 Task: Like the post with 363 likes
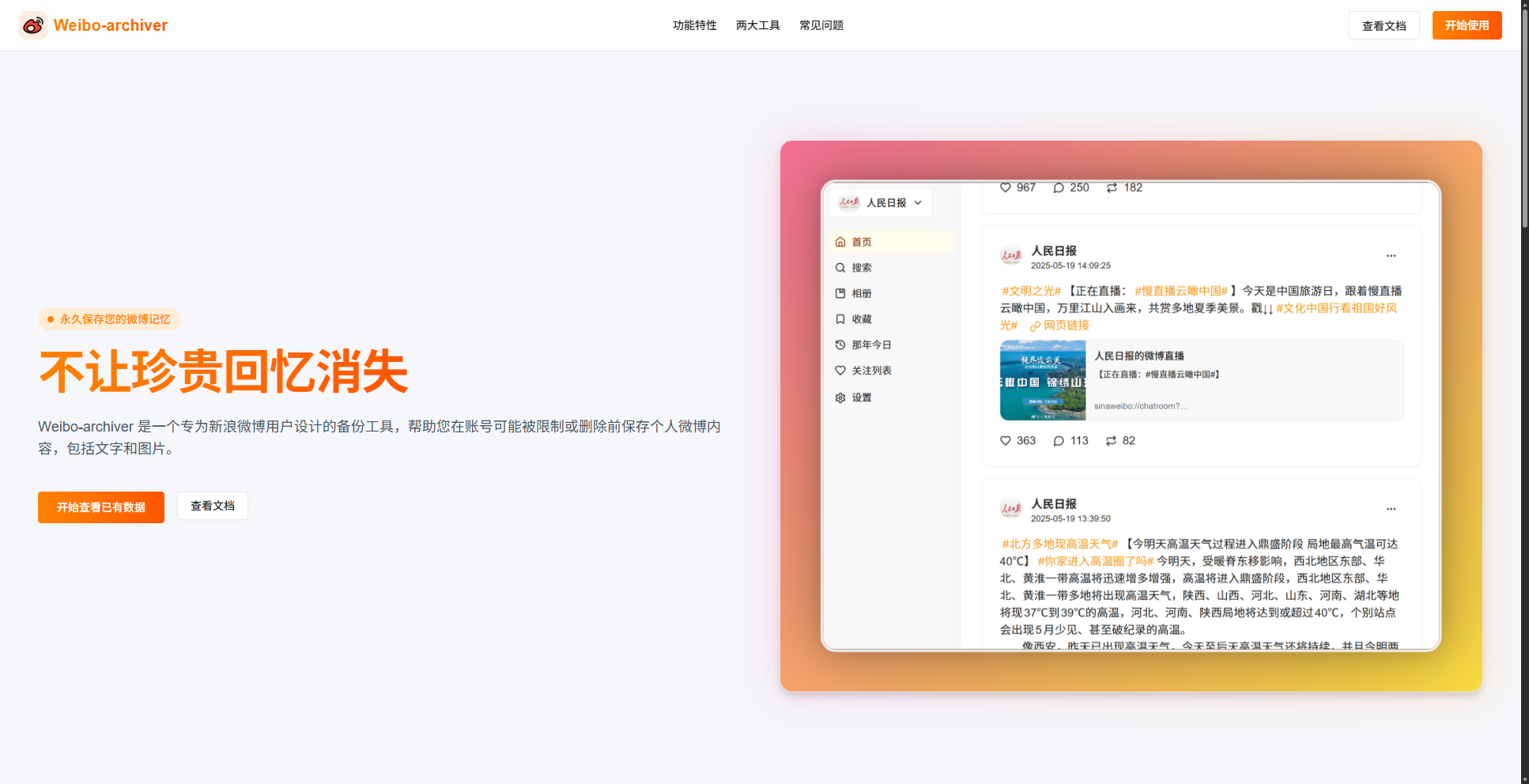click(1005, 440)
